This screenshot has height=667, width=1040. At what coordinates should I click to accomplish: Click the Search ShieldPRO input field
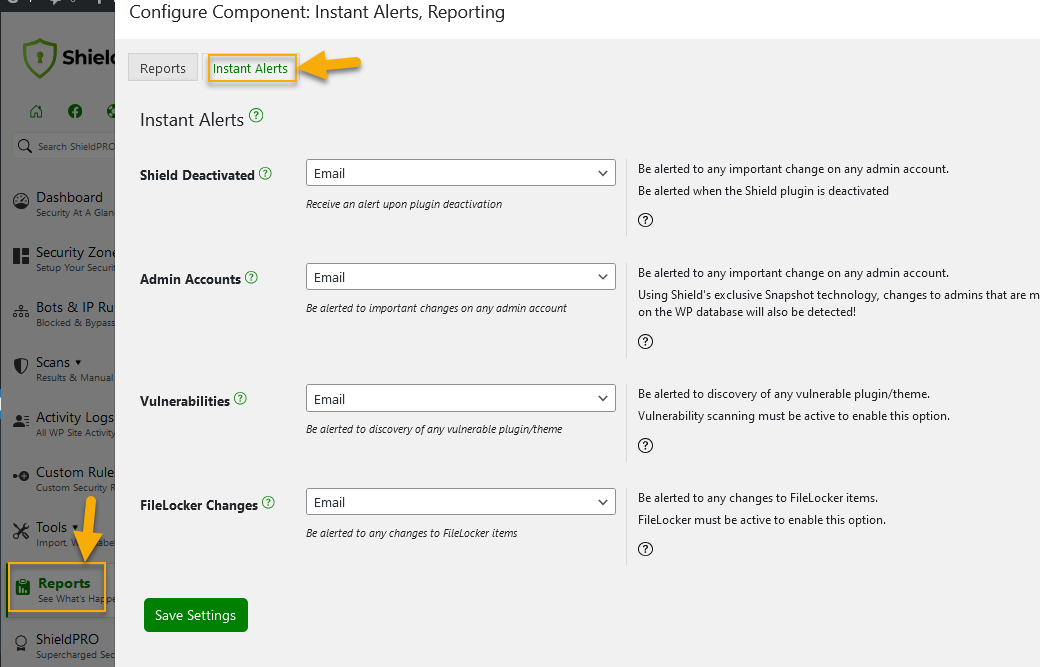pyautogui.click(x=66, y=146)
